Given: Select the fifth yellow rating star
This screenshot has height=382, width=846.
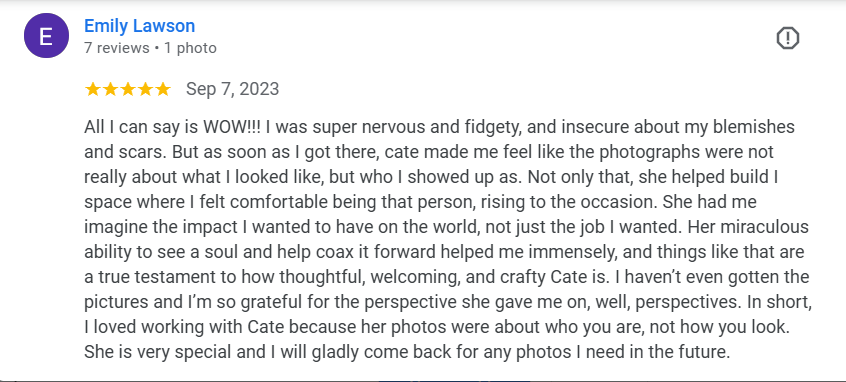Looking at the screenshot, I should [x=162, y=89].
